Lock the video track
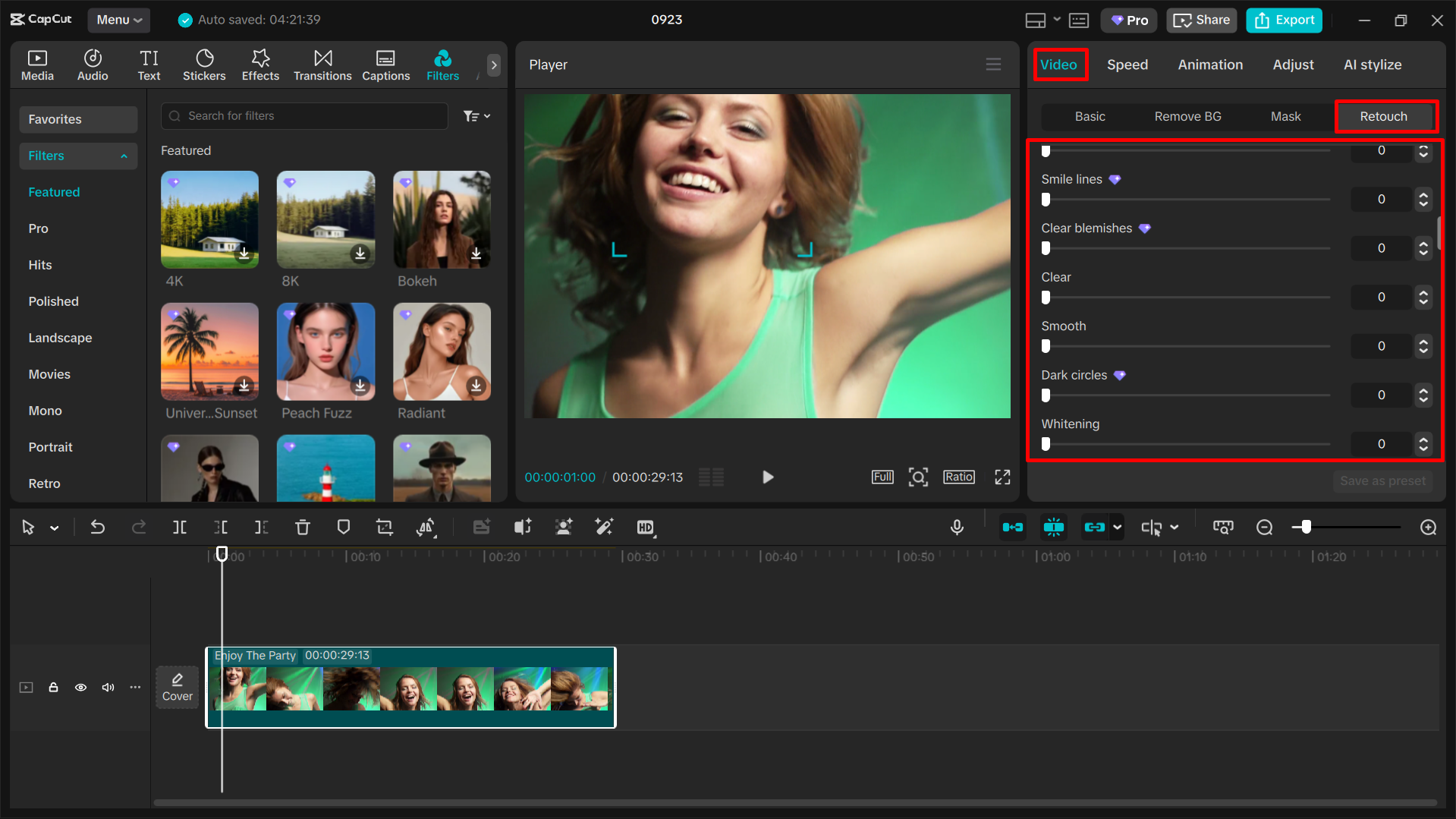1456x819 pixels. [x=53, y=687]
